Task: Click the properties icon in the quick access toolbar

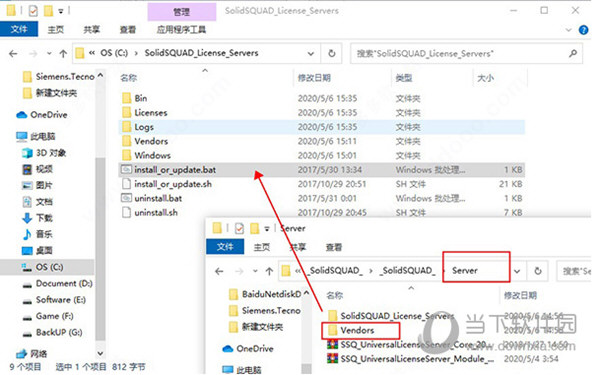Action: (x=33, y=11)
